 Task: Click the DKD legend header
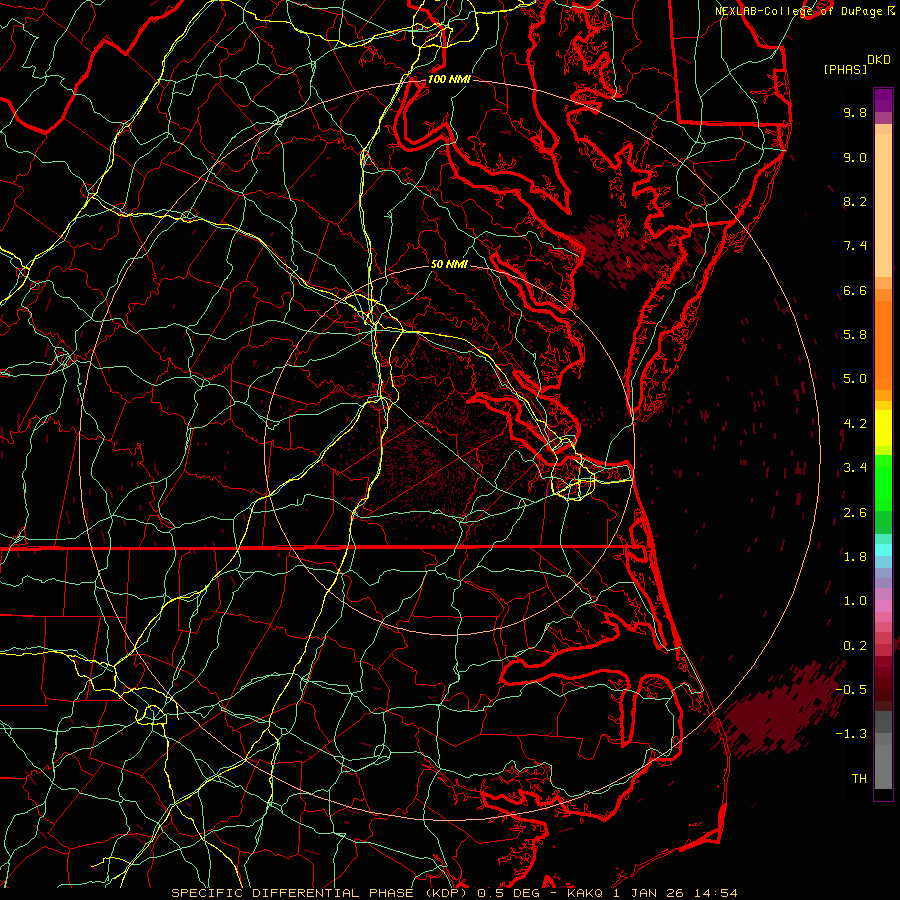coord(879,60)
